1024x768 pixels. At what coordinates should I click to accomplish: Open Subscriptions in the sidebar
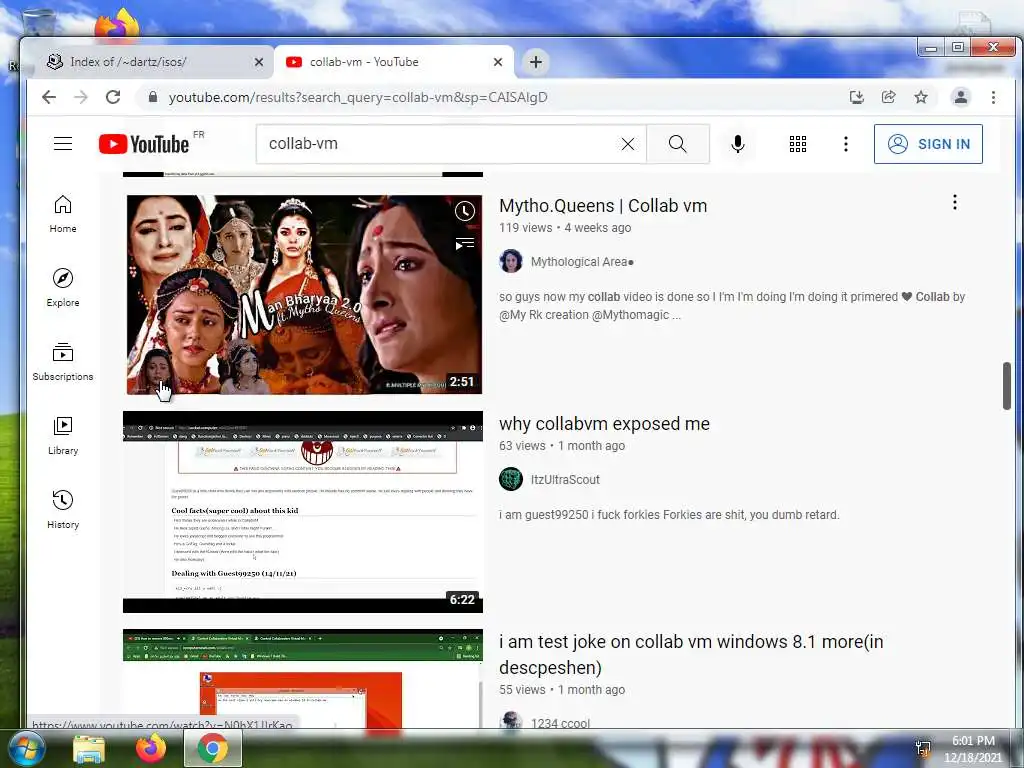(x=63, y=362)
